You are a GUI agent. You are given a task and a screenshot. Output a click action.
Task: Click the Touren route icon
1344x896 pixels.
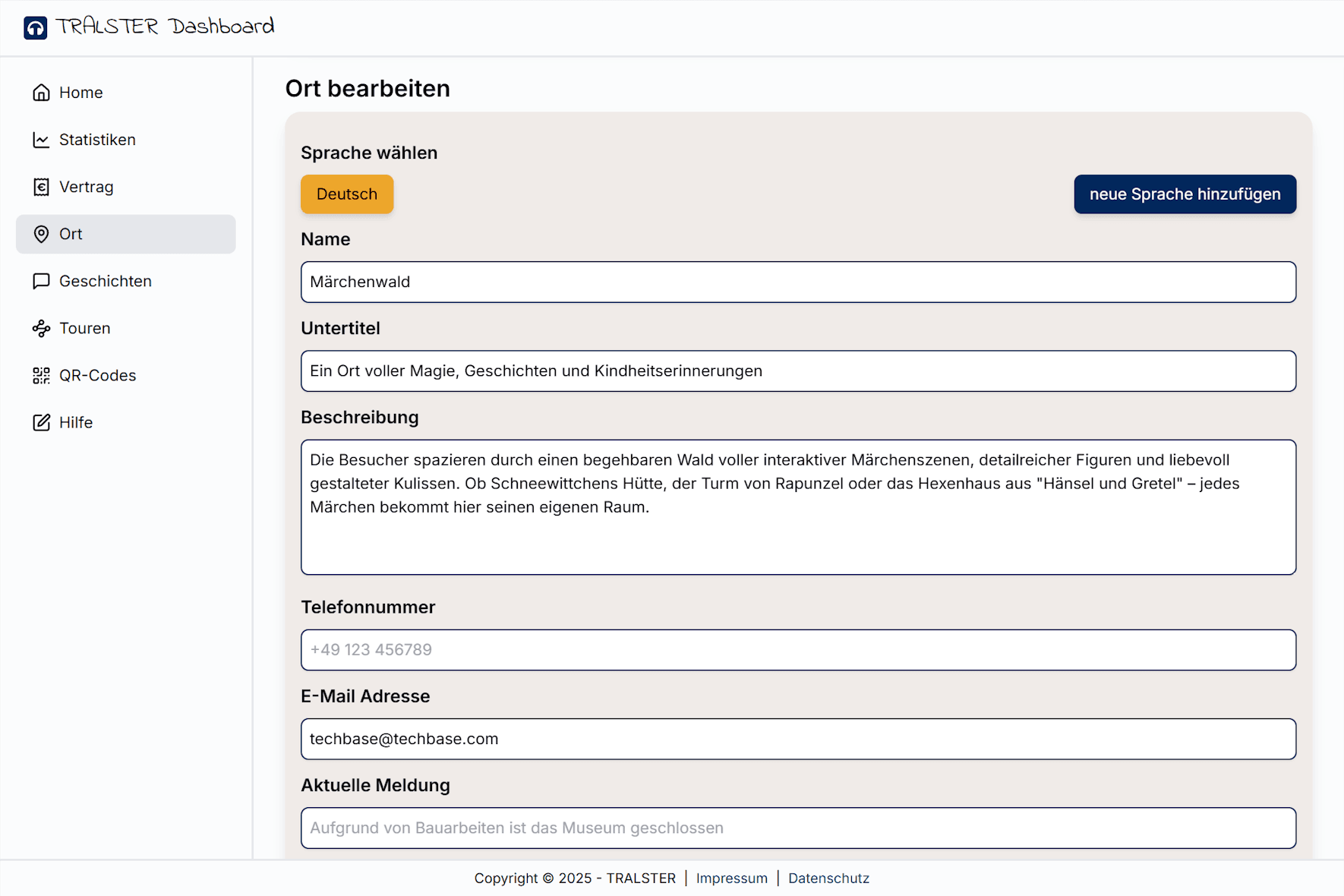coord(41,328)
